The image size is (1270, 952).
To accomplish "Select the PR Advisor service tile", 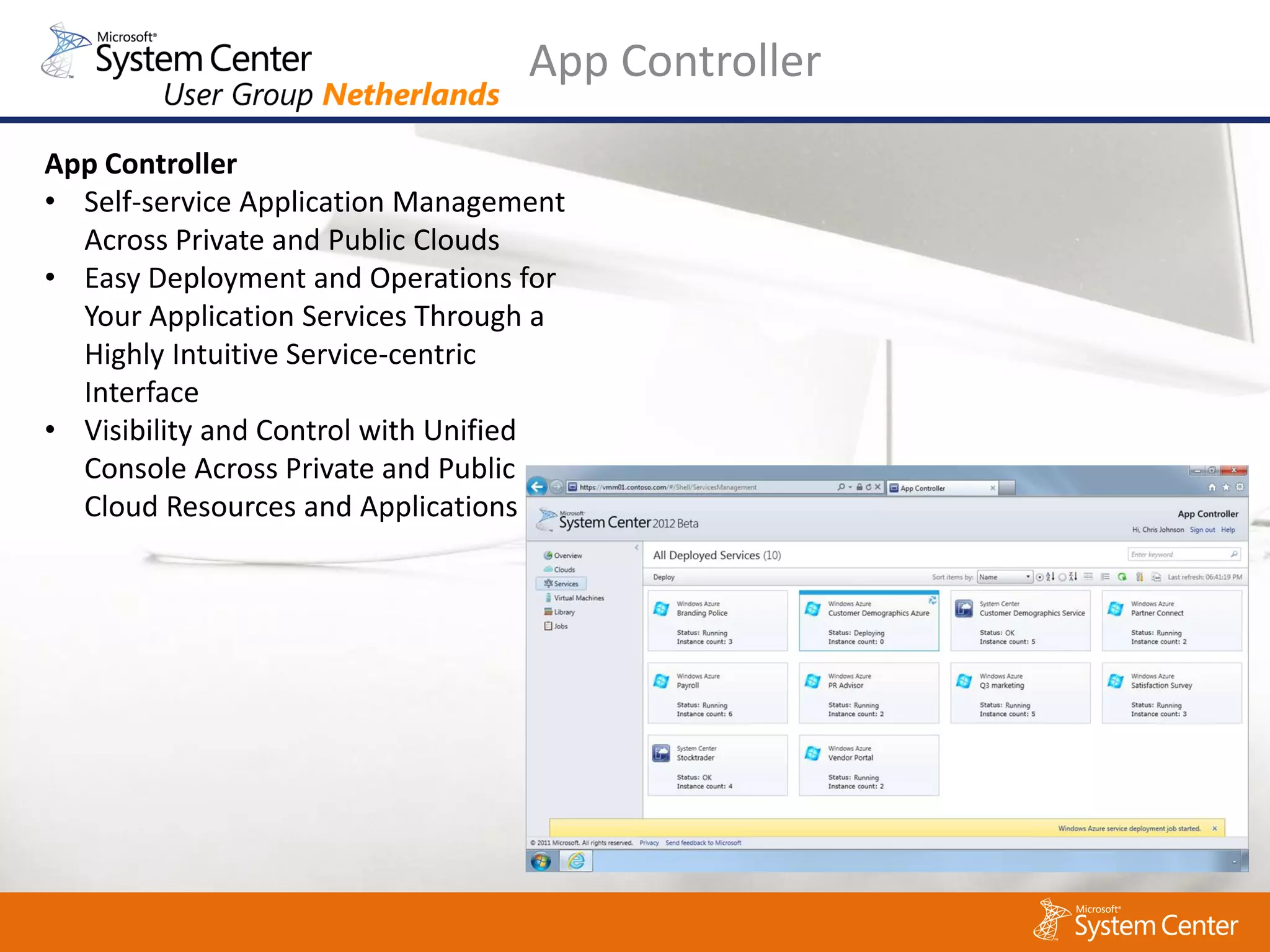I will pos(869,693).
